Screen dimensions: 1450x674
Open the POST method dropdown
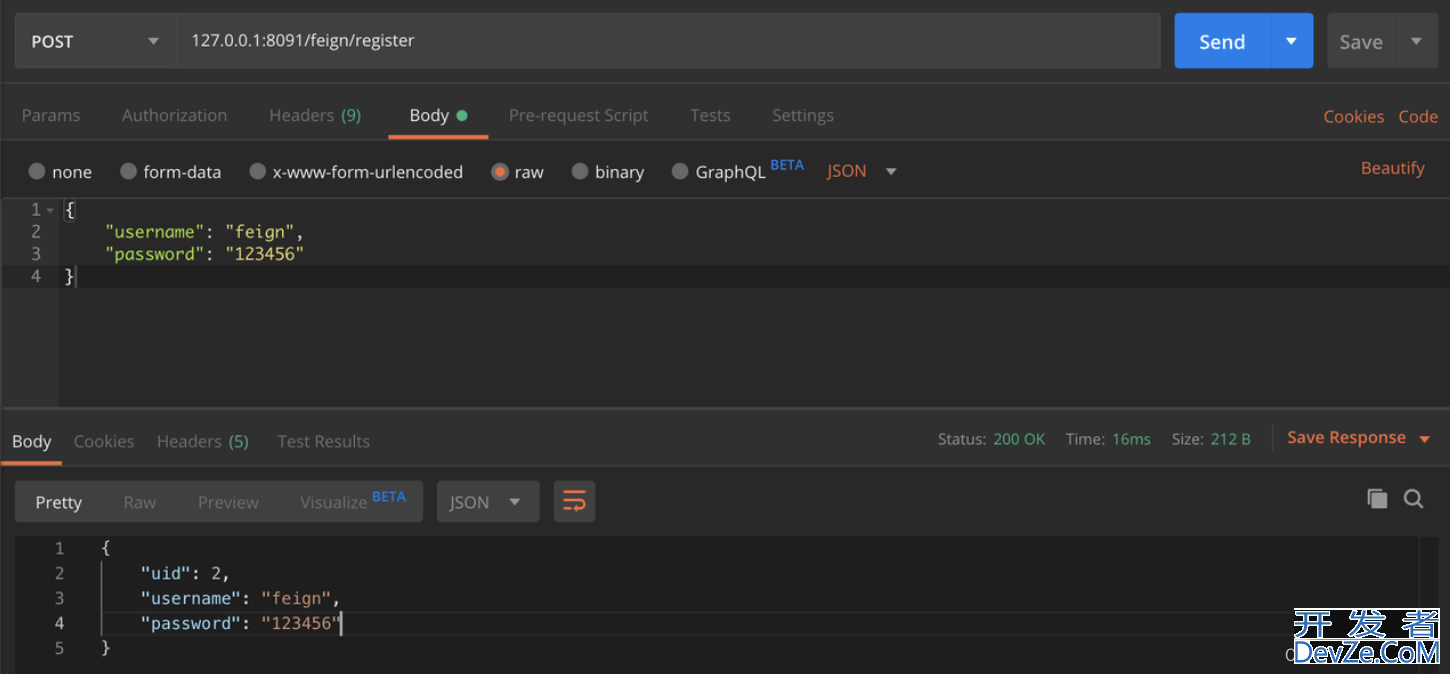tap(95, 41)
